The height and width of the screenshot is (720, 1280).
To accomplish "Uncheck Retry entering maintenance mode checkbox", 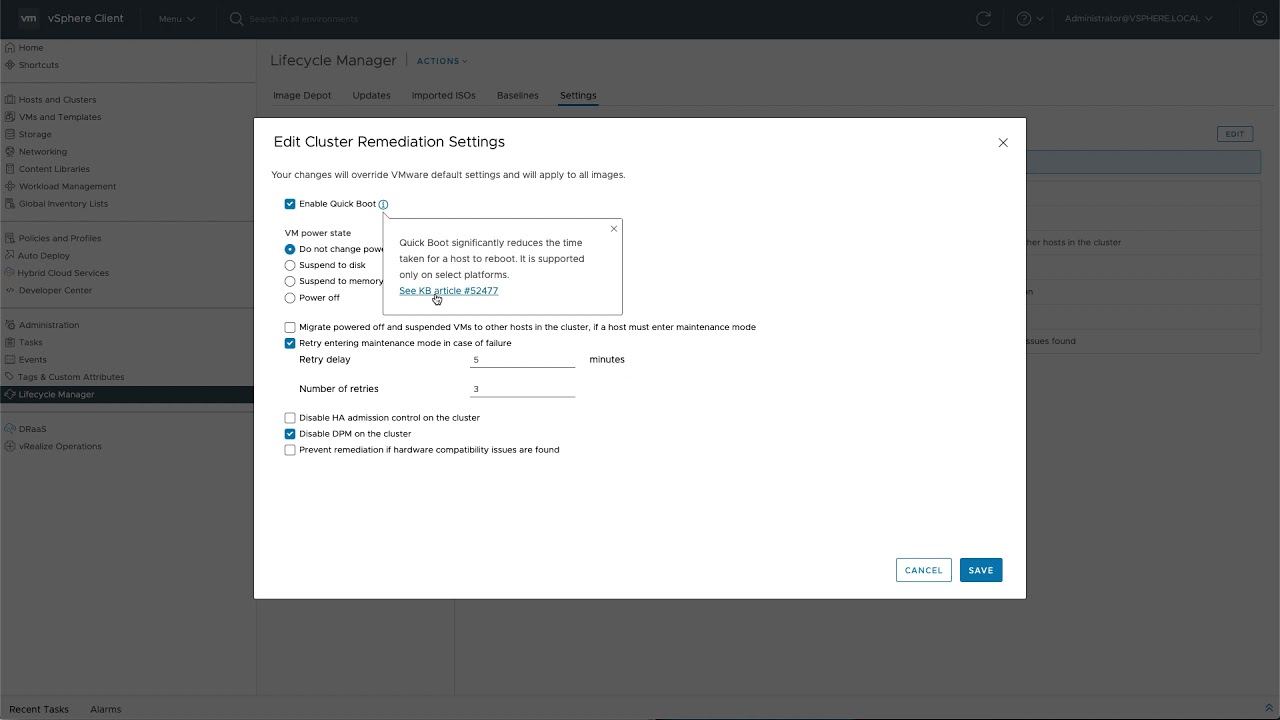I will [290, 343].
